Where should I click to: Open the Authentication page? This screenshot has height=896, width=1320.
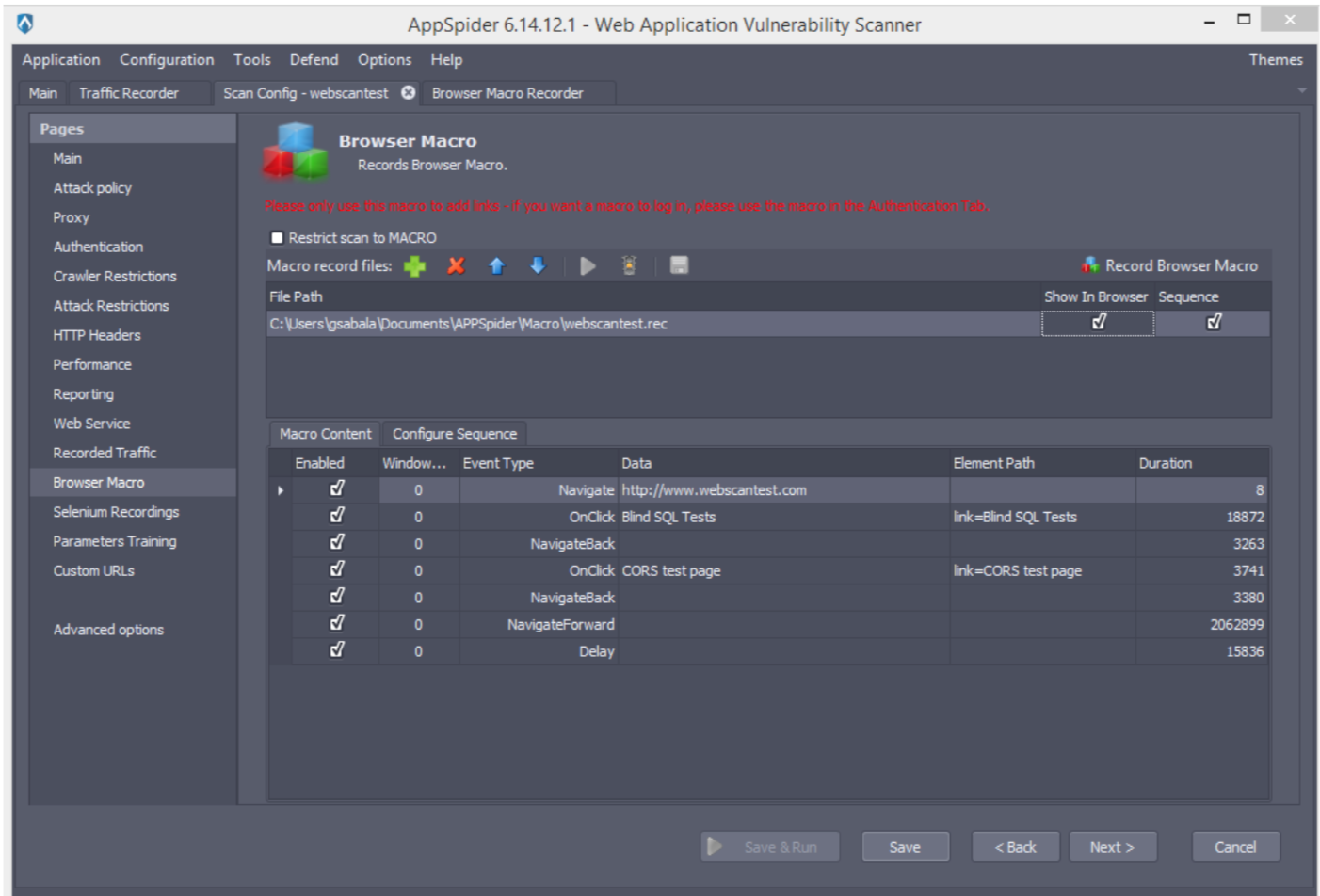[x=98, y=247]
